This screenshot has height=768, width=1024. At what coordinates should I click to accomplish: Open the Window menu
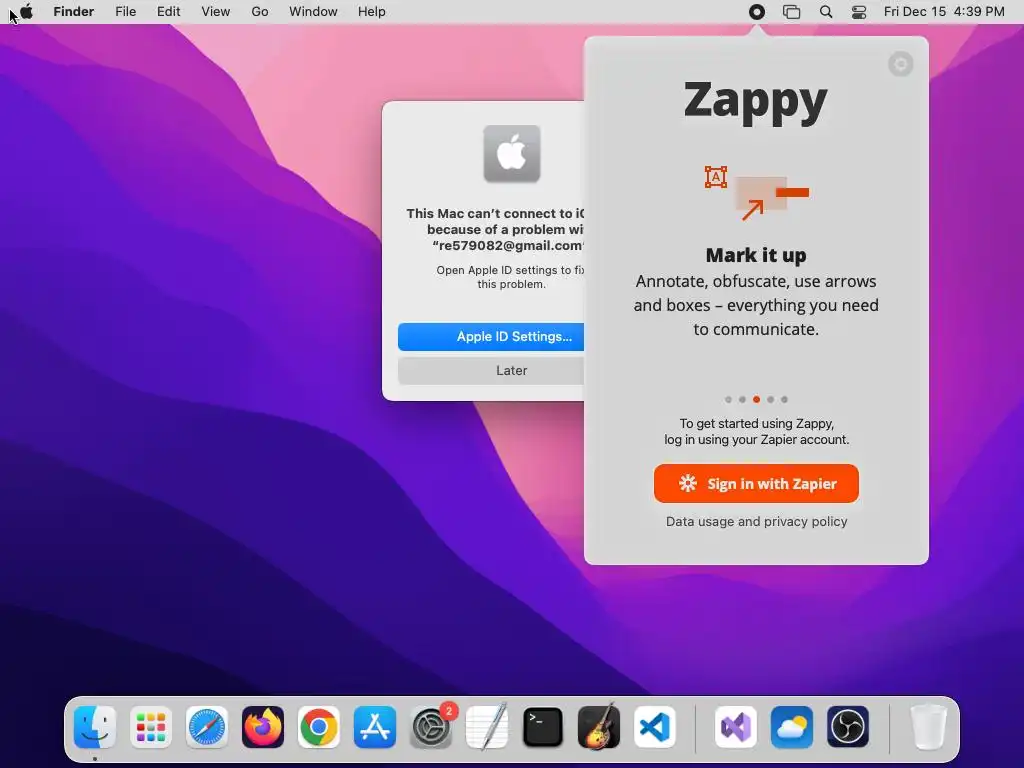click(313, 12)
